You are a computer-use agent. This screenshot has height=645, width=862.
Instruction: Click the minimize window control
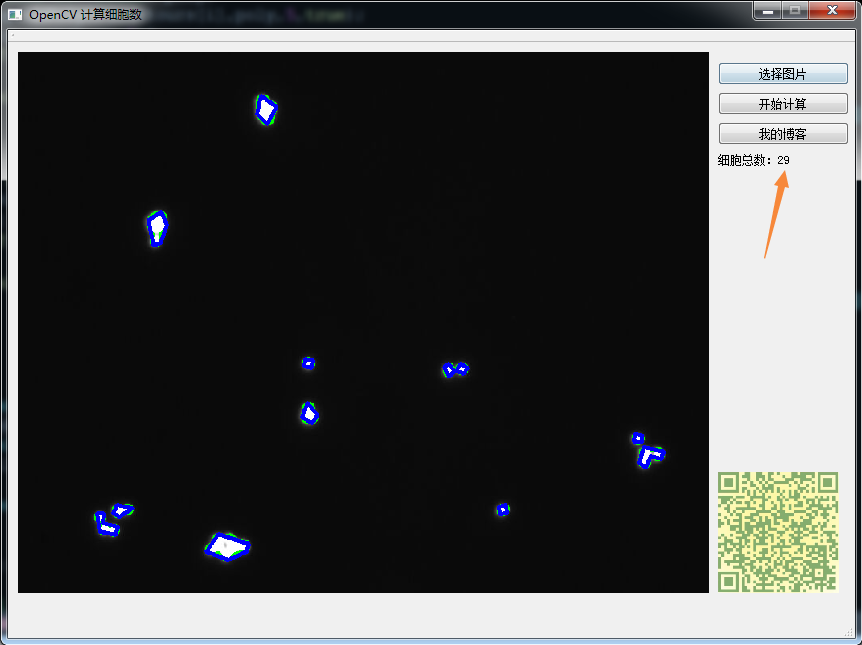[x=768, y=12]
